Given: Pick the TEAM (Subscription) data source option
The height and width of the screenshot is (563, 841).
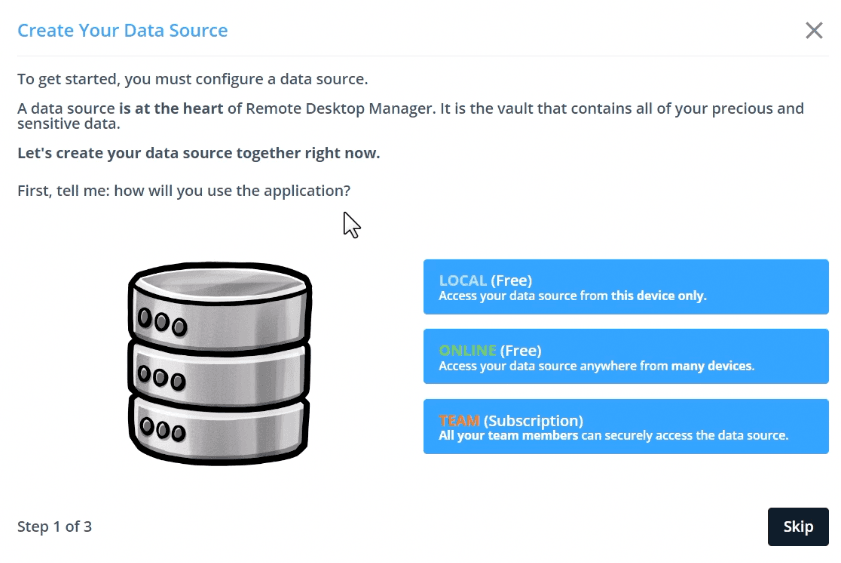Looking at the screenshot, I should 625,427.
